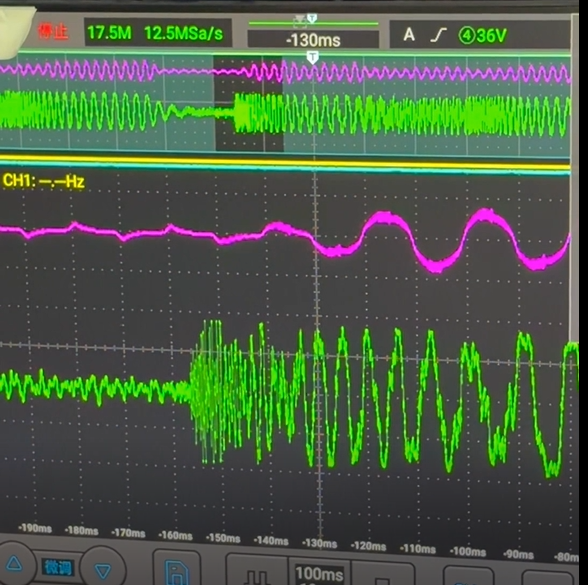Tap the trigger mode A indicator
Image resolution: width=588 pixels, height=585 pixels.
(x=409, y=35)
